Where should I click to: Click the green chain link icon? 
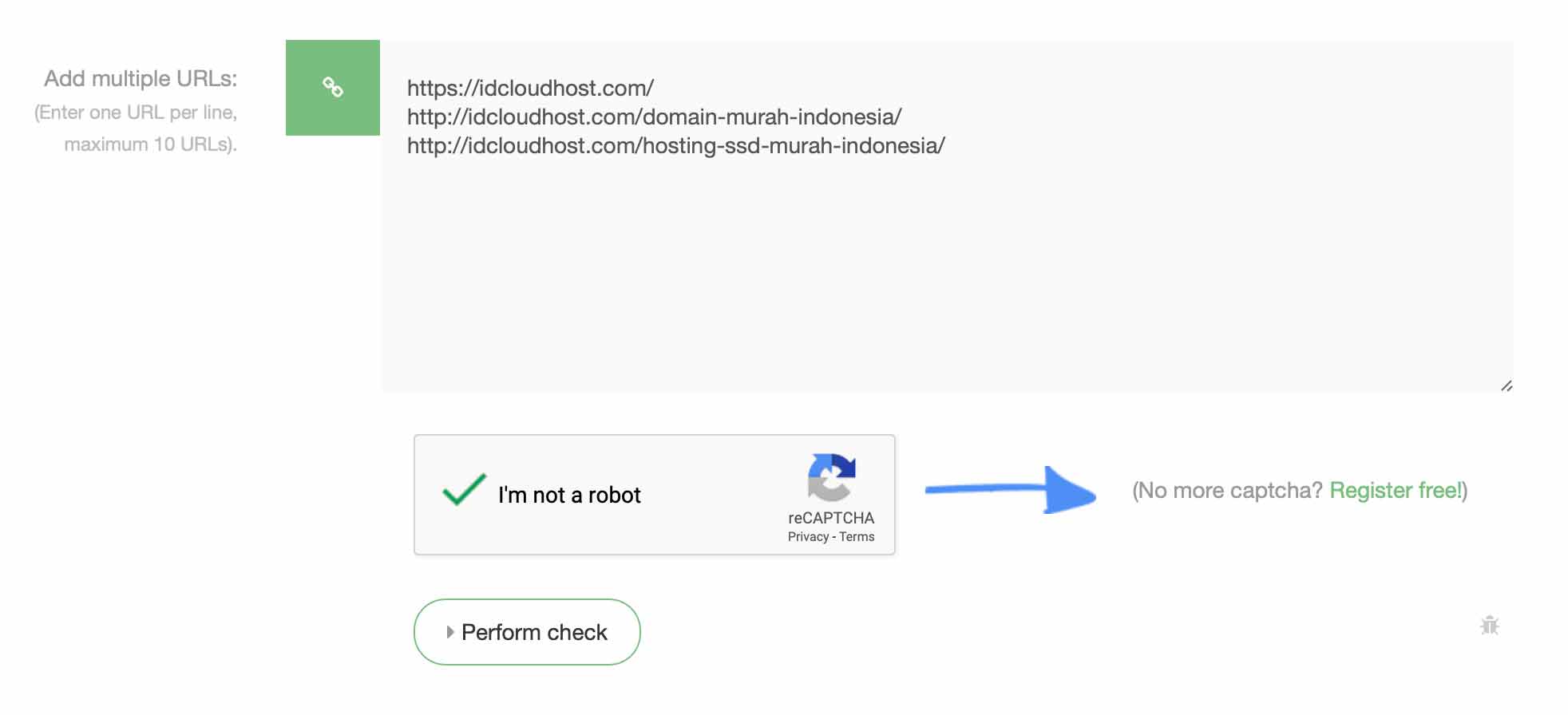point(332,87)
